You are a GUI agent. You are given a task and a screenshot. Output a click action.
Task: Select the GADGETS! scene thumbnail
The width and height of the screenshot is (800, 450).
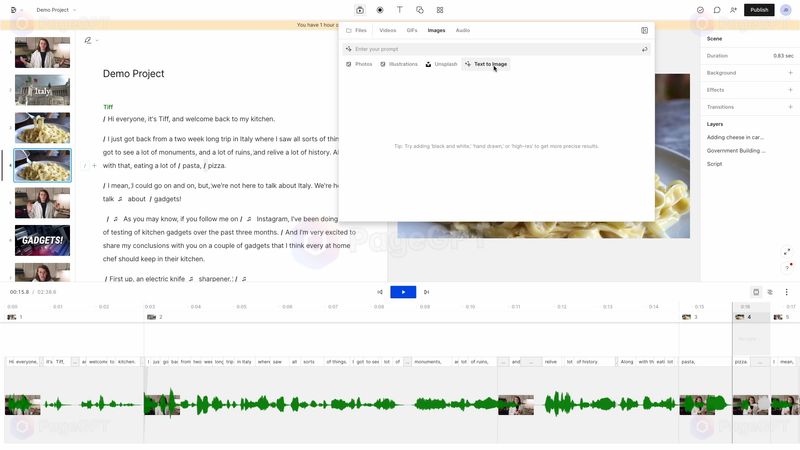click(42, 240)
